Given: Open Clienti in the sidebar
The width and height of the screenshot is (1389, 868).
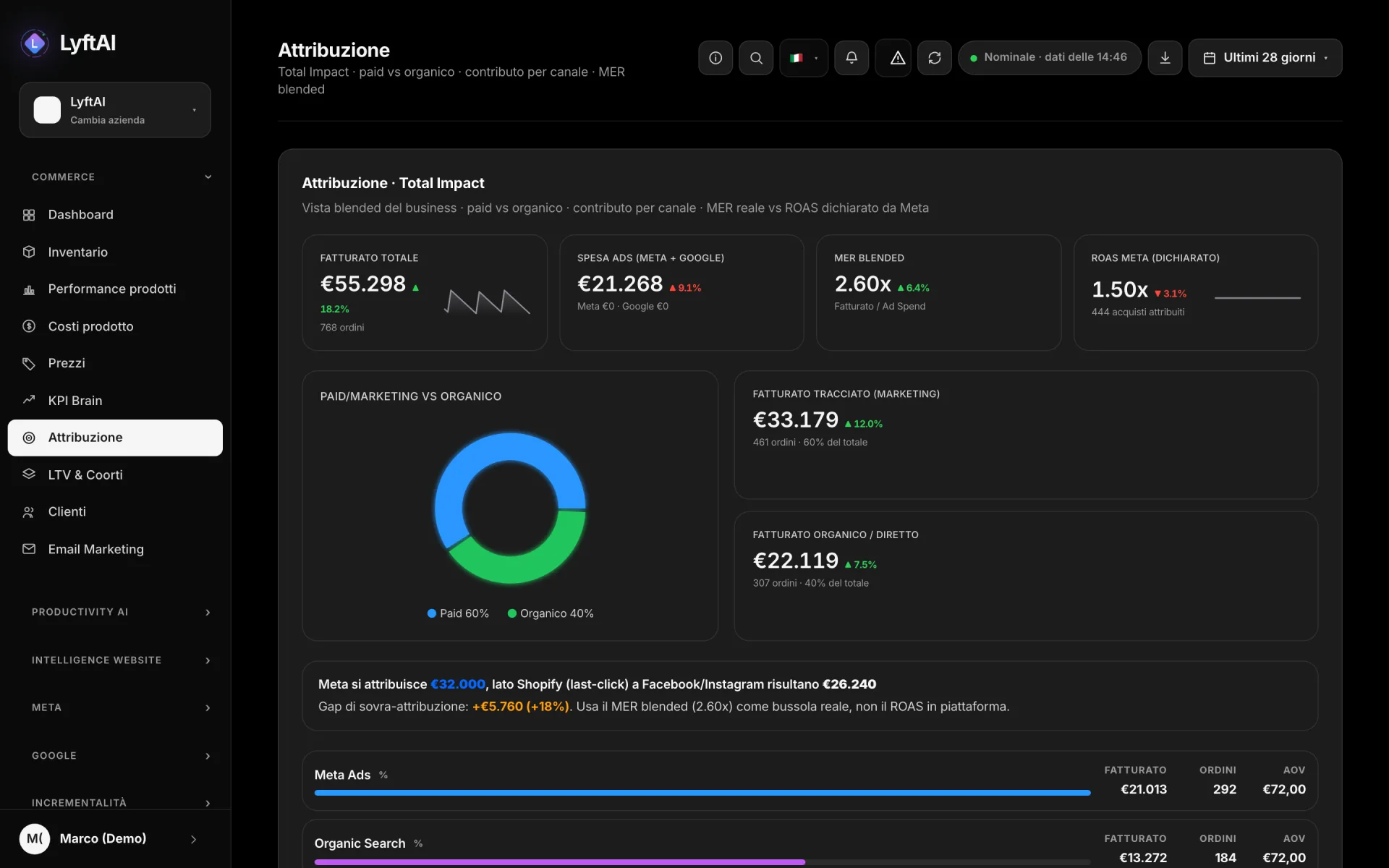Looking at the screenshot, I should (115, 512).
